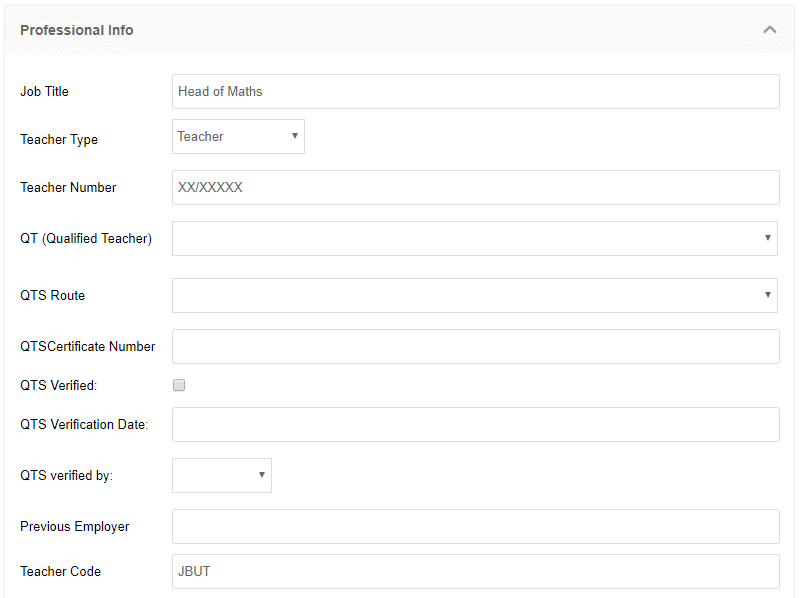Expand the QT (Qualified Teacher) dropdown

click(475, 238)
